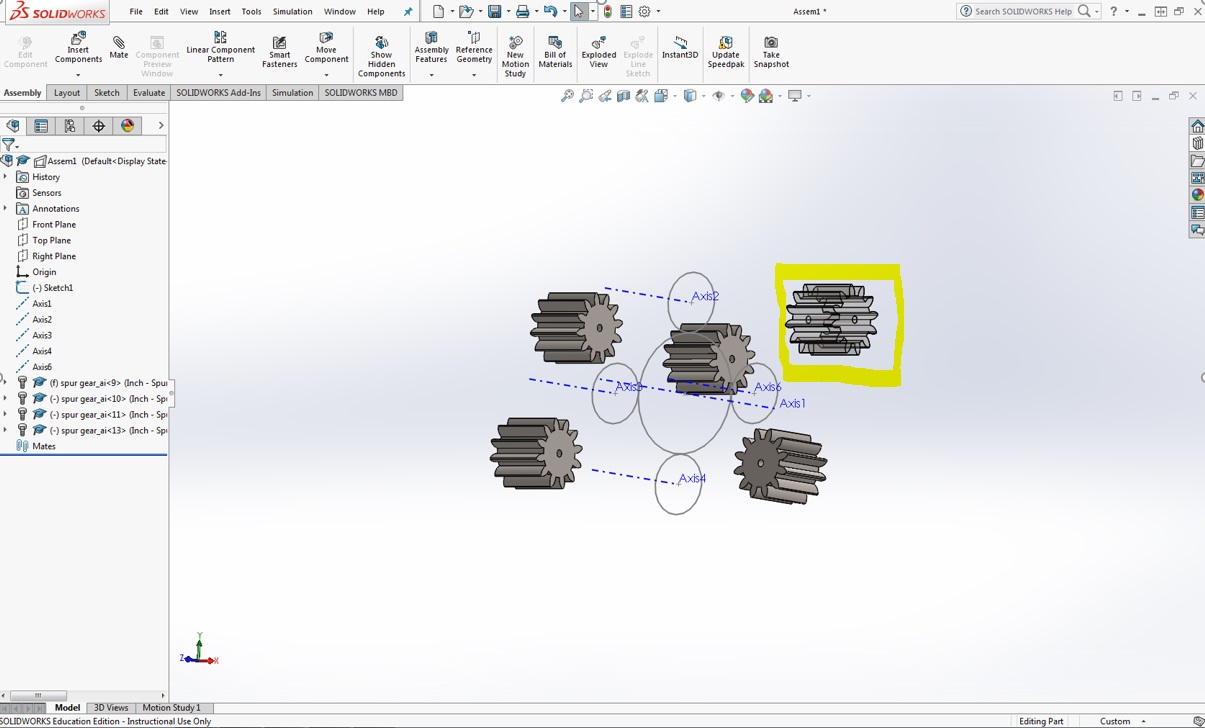Expand more FeatureManager tabs arrow
The height and width of the screenshot is (728, 1205).
(160, 126)
